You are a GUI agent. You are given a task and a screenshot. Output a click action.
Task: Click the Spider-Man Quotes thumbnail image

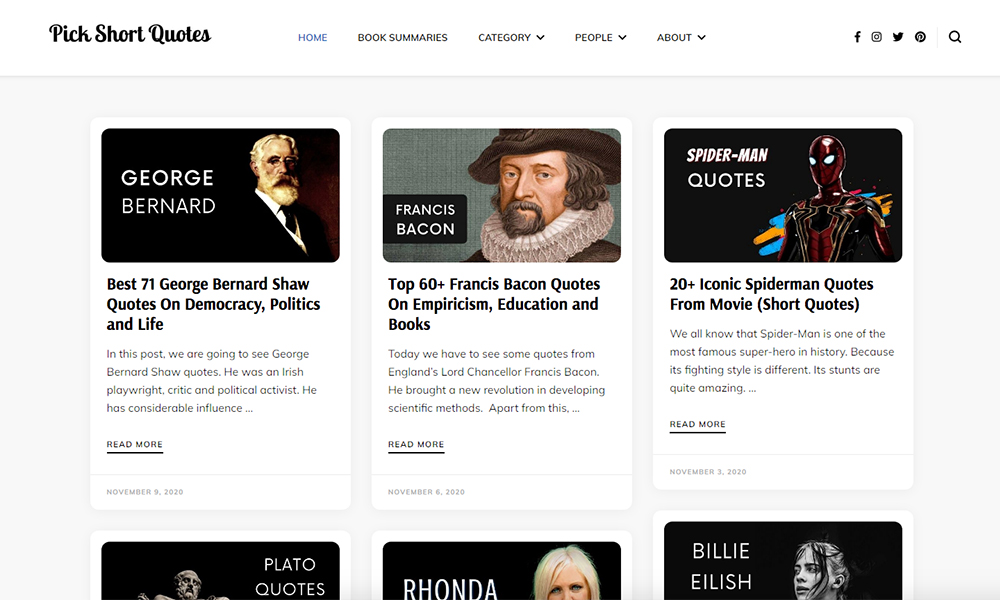coord(783,195)
